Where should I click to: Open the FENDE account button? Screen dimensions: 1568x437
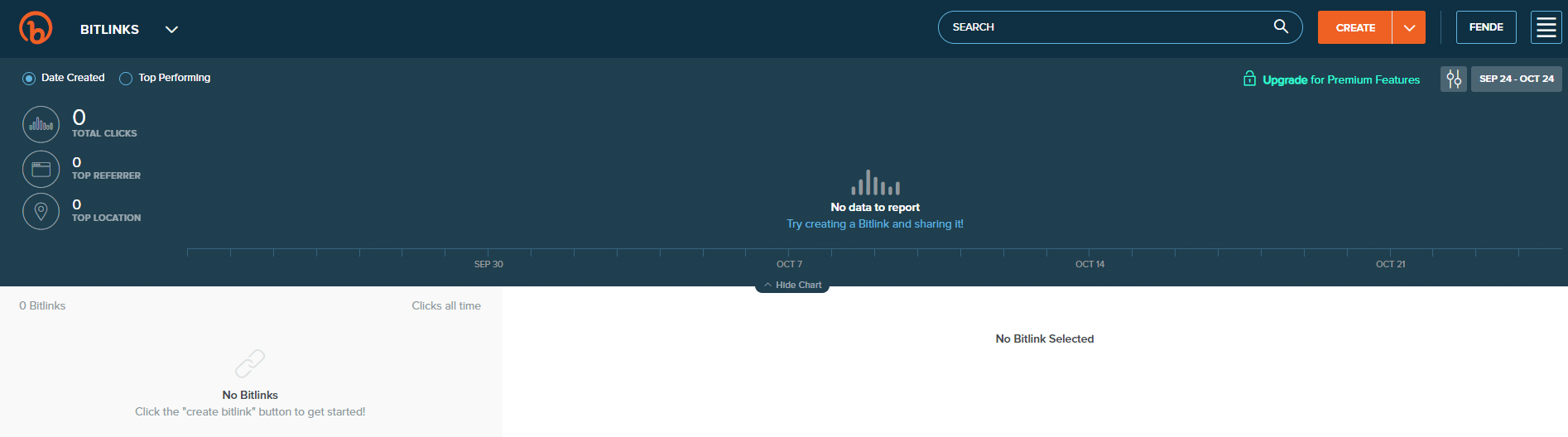(1486, 27)
